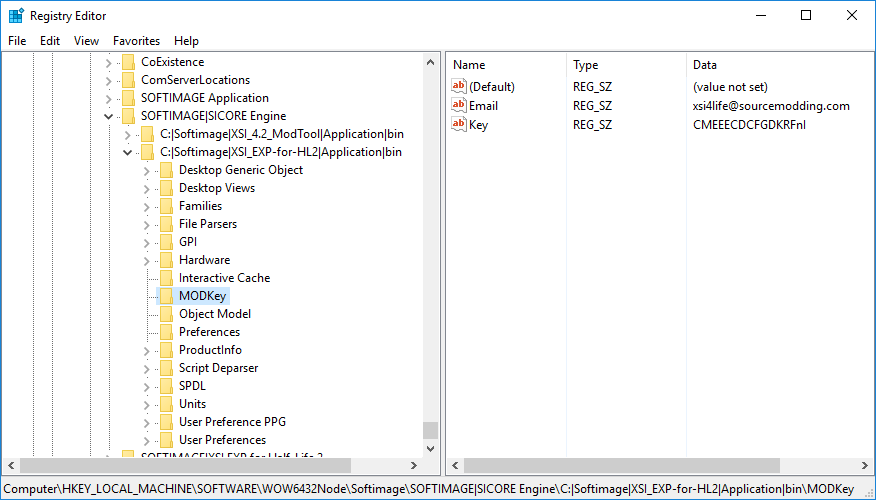
Task: Click the values pane scroll left arrow
Action: (x=455, y=465)
